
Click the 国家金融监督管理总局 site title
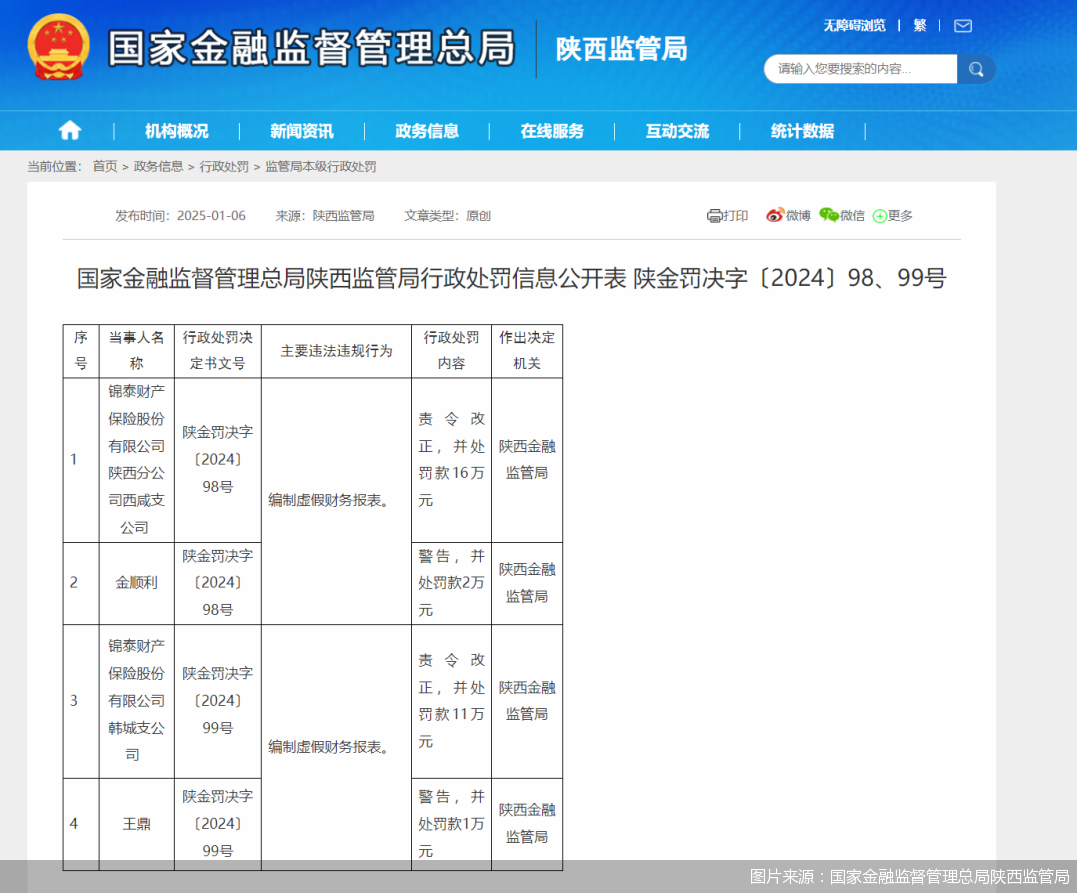click(x=311, y=48)
